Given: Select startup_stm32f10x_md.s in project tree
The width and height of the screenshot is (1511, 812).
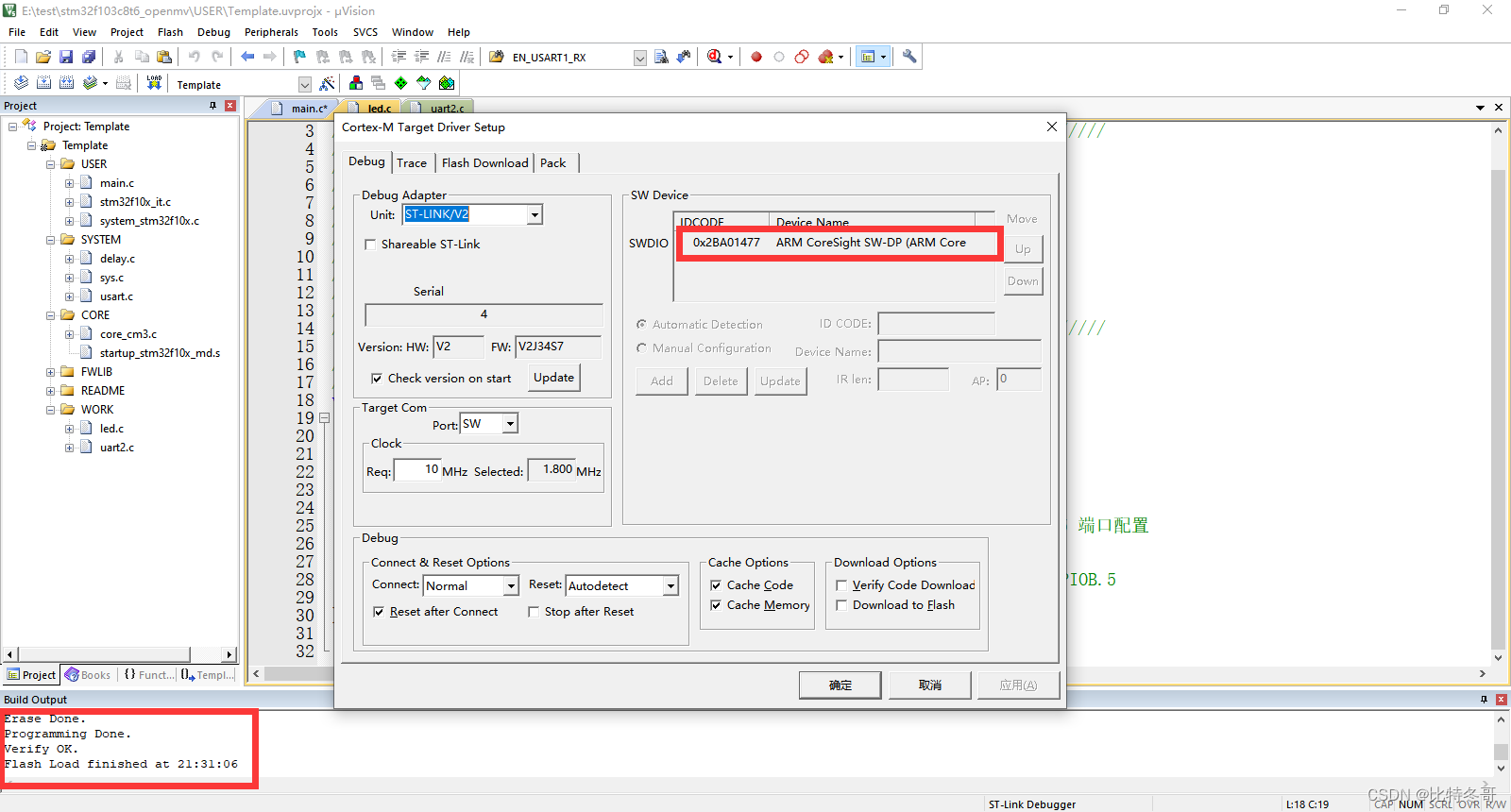Looking at the screenshot, I should pos(160,353).
